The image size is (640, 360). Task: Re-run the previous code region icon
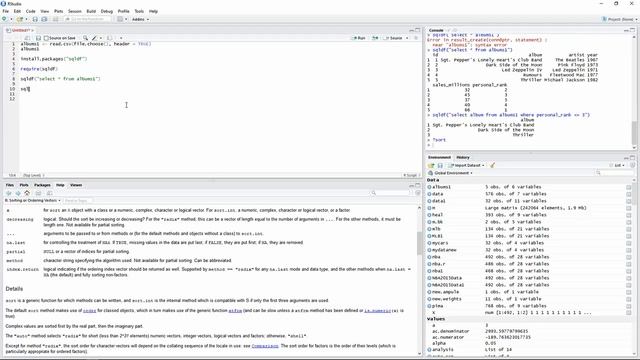pyautogui.click(x=375, y=38)
